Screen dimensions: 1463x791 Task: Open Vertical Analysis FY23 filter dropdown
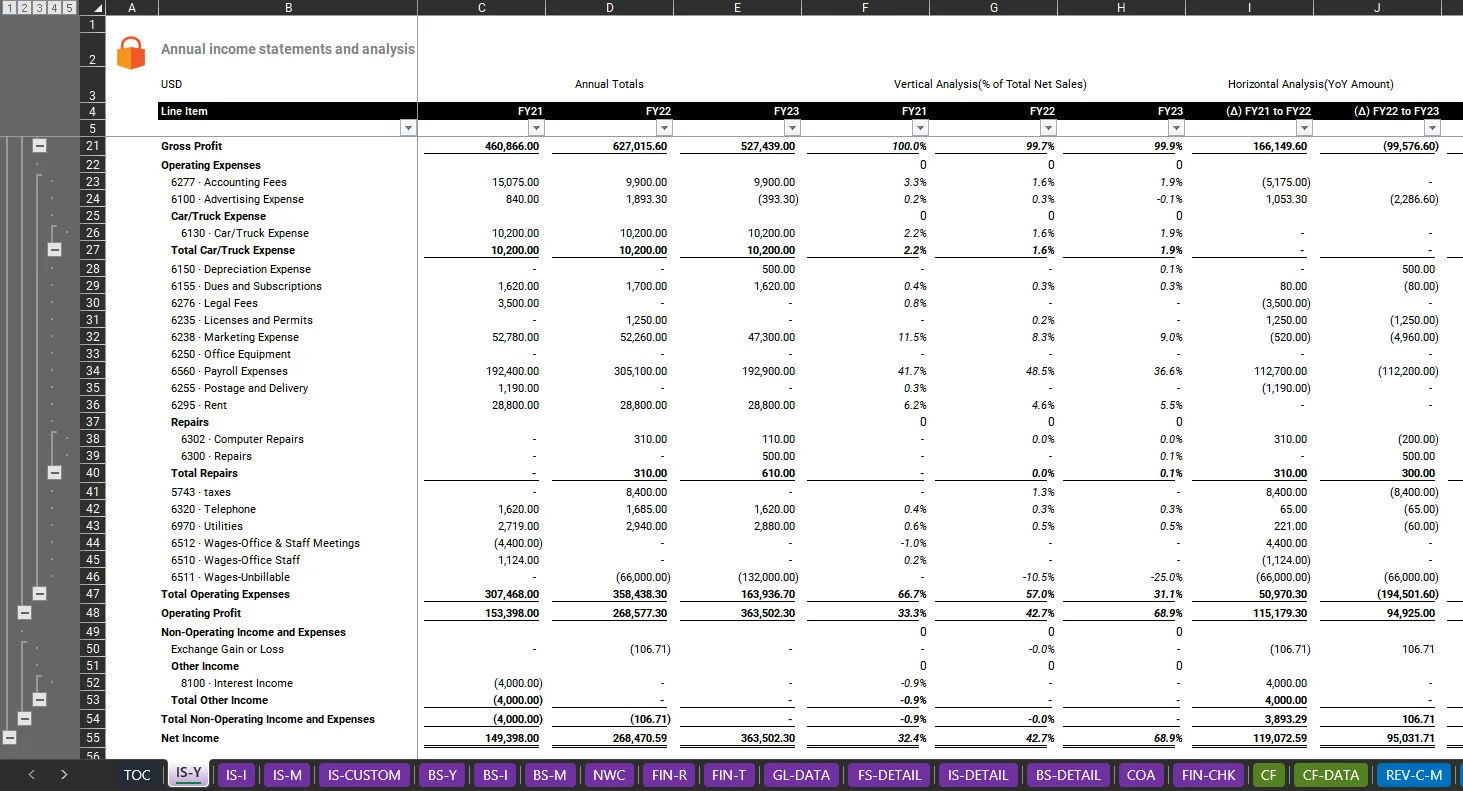tap(1176, 128)
